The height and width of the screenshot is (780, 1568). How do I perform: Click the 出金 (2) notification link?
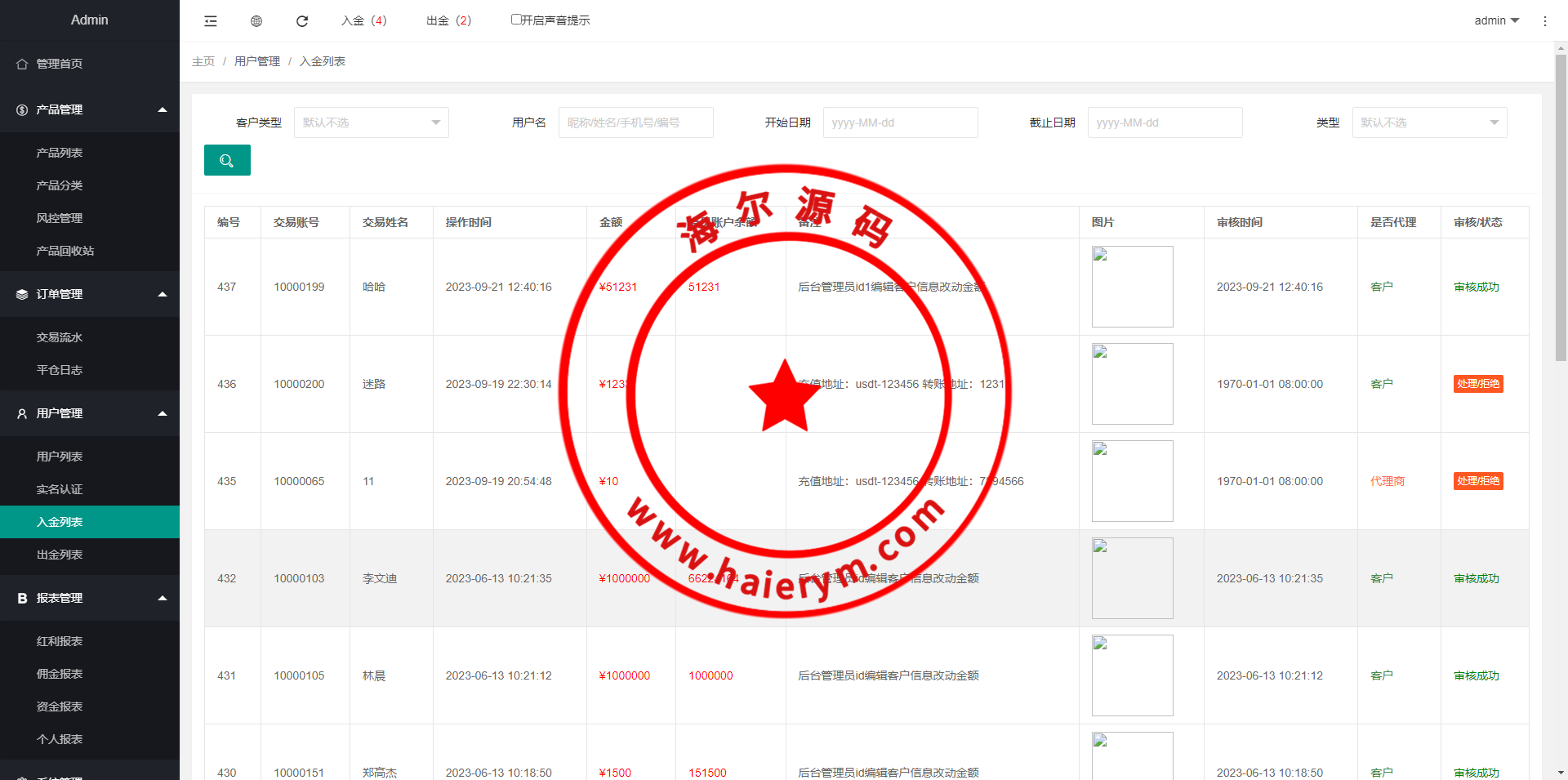coord(449,20)
